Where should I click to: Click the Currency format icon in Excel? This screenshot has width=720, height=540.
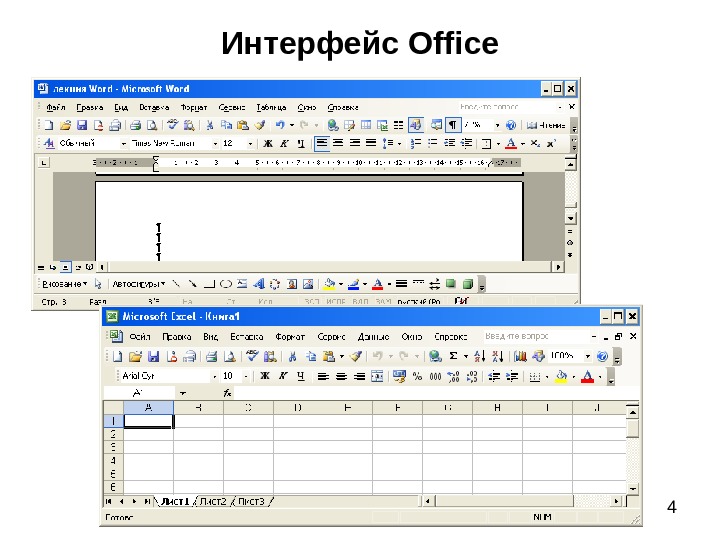(x=399, y=377)
